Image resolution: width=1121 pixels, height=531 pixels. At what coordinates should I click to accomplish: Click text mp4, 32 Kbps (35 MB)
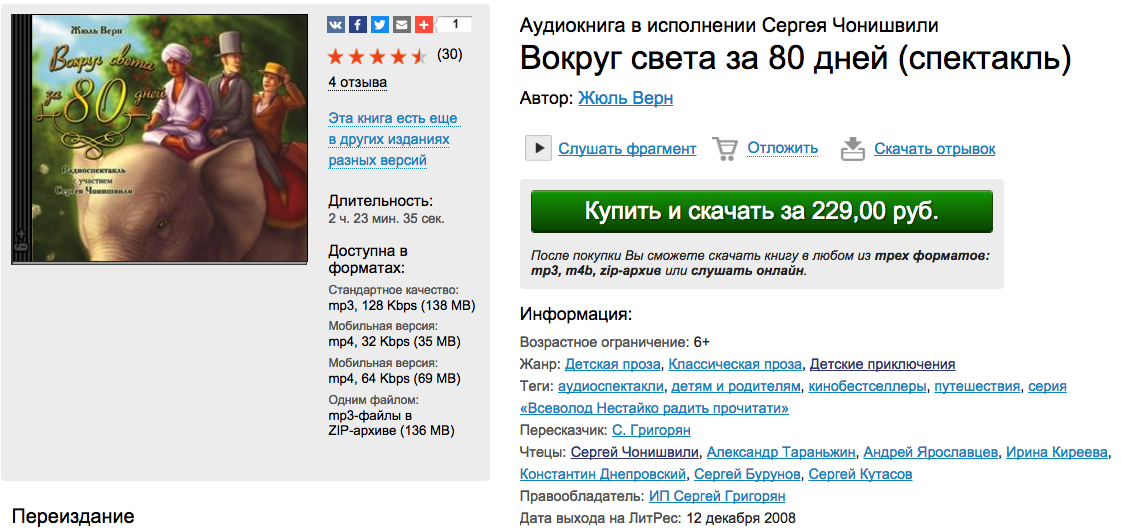(x=394, y=340)
